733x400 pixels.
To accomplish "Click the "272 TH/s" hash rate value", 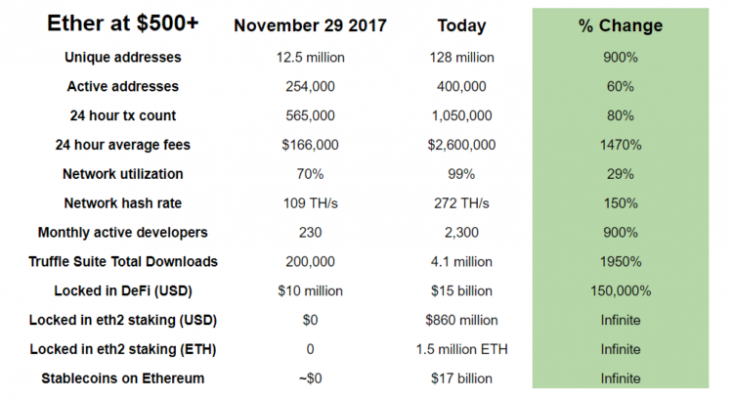I will tap(461, 203).
